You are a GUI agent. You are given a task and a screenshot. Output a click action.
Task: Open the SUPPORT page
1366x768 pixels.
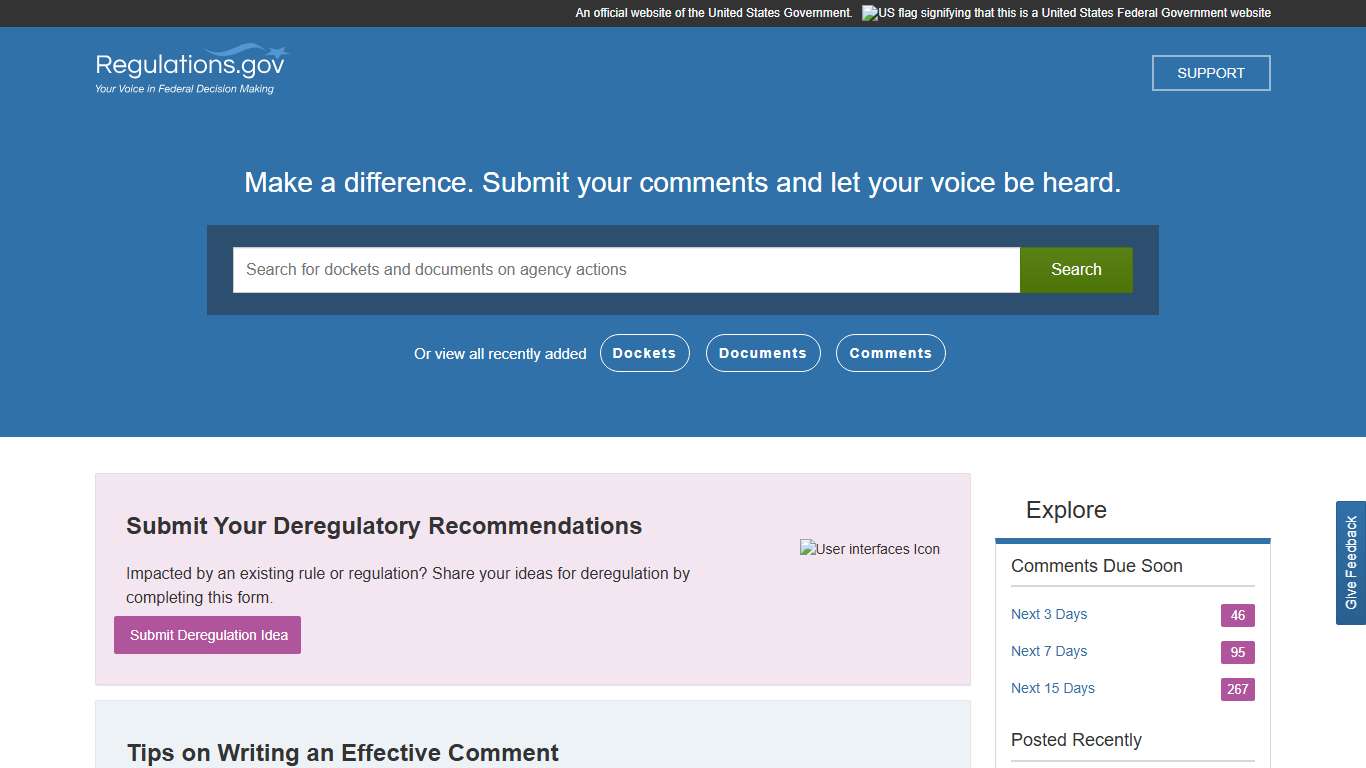coord(1210,72)
